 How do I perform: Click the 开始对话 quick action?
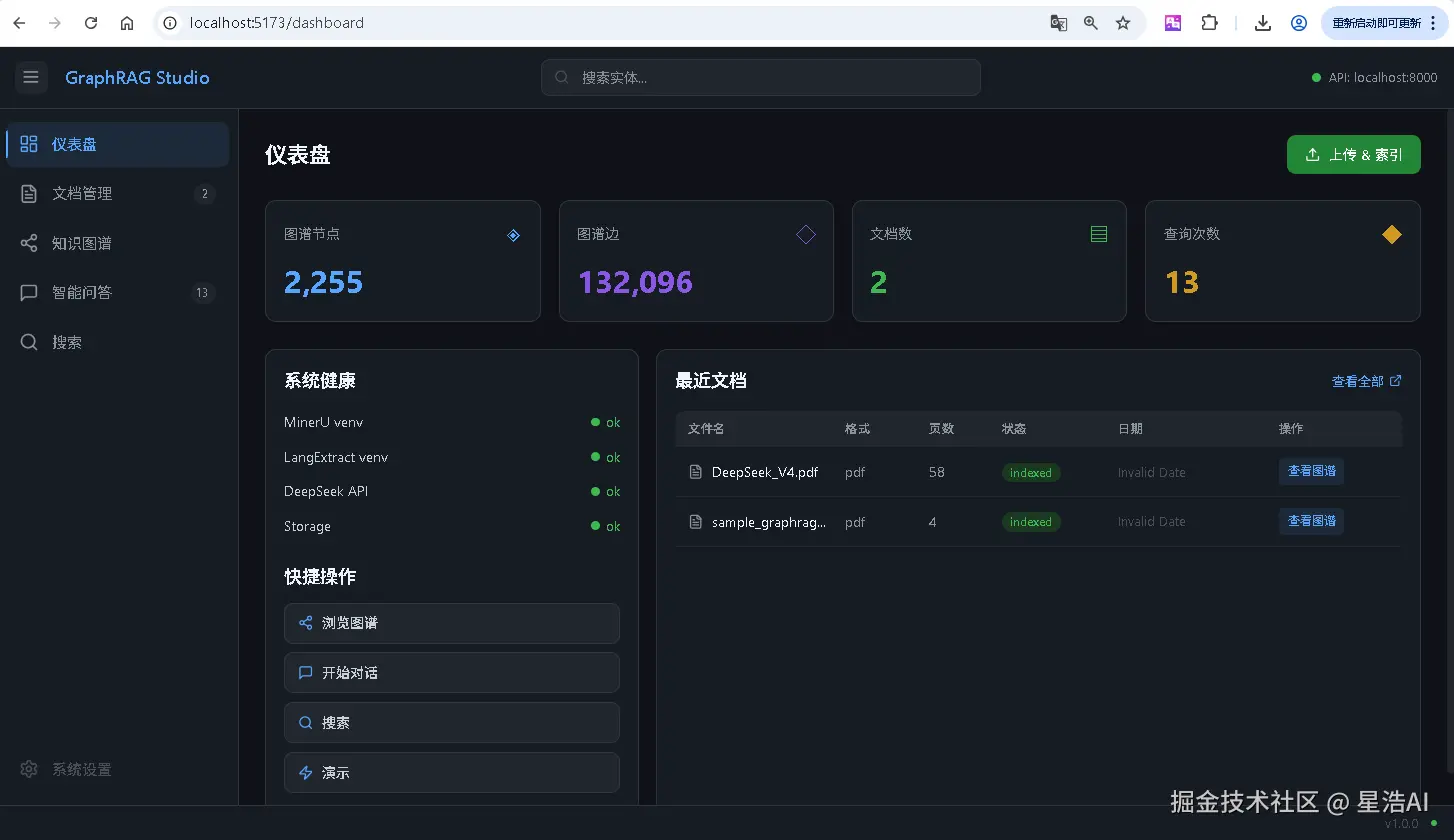pyautogui.click(x=451, y=673)
